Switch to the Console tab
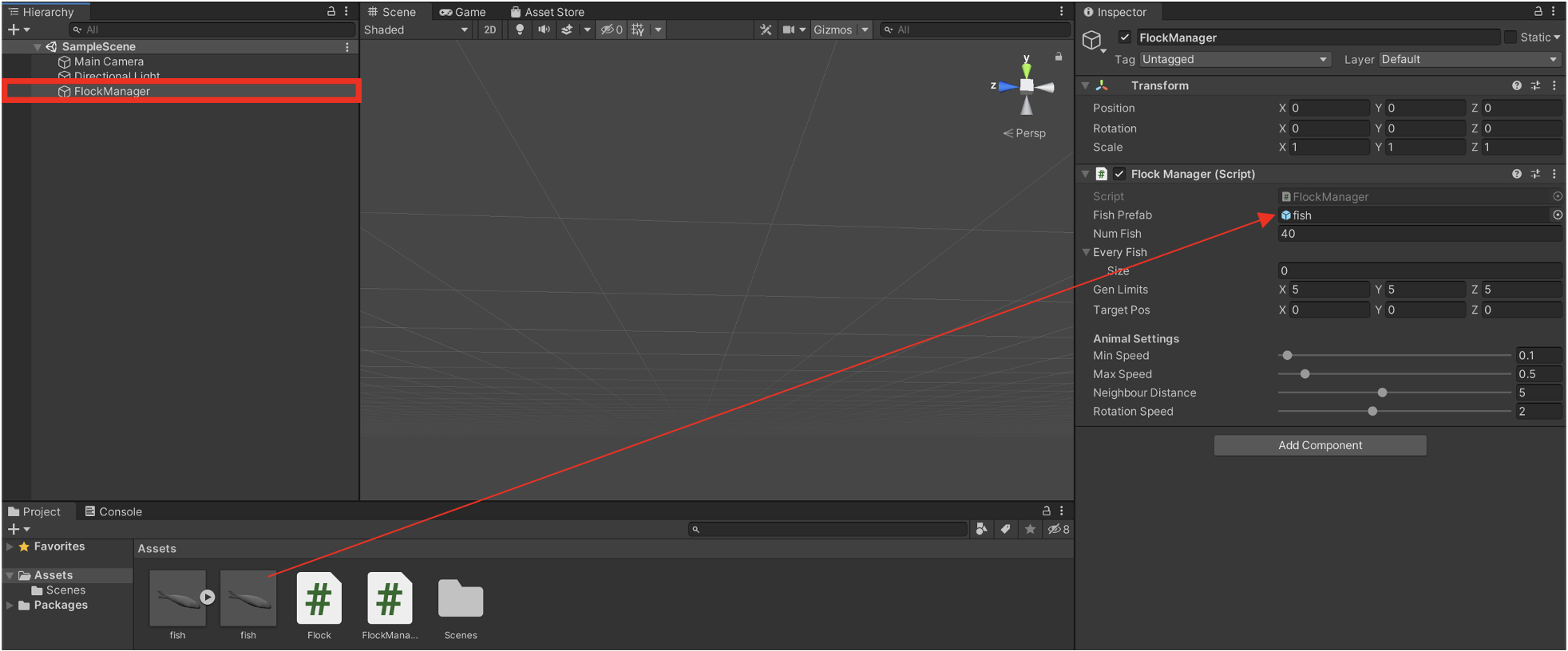Viewport: 1568px width, 651px height. (113, 511)
